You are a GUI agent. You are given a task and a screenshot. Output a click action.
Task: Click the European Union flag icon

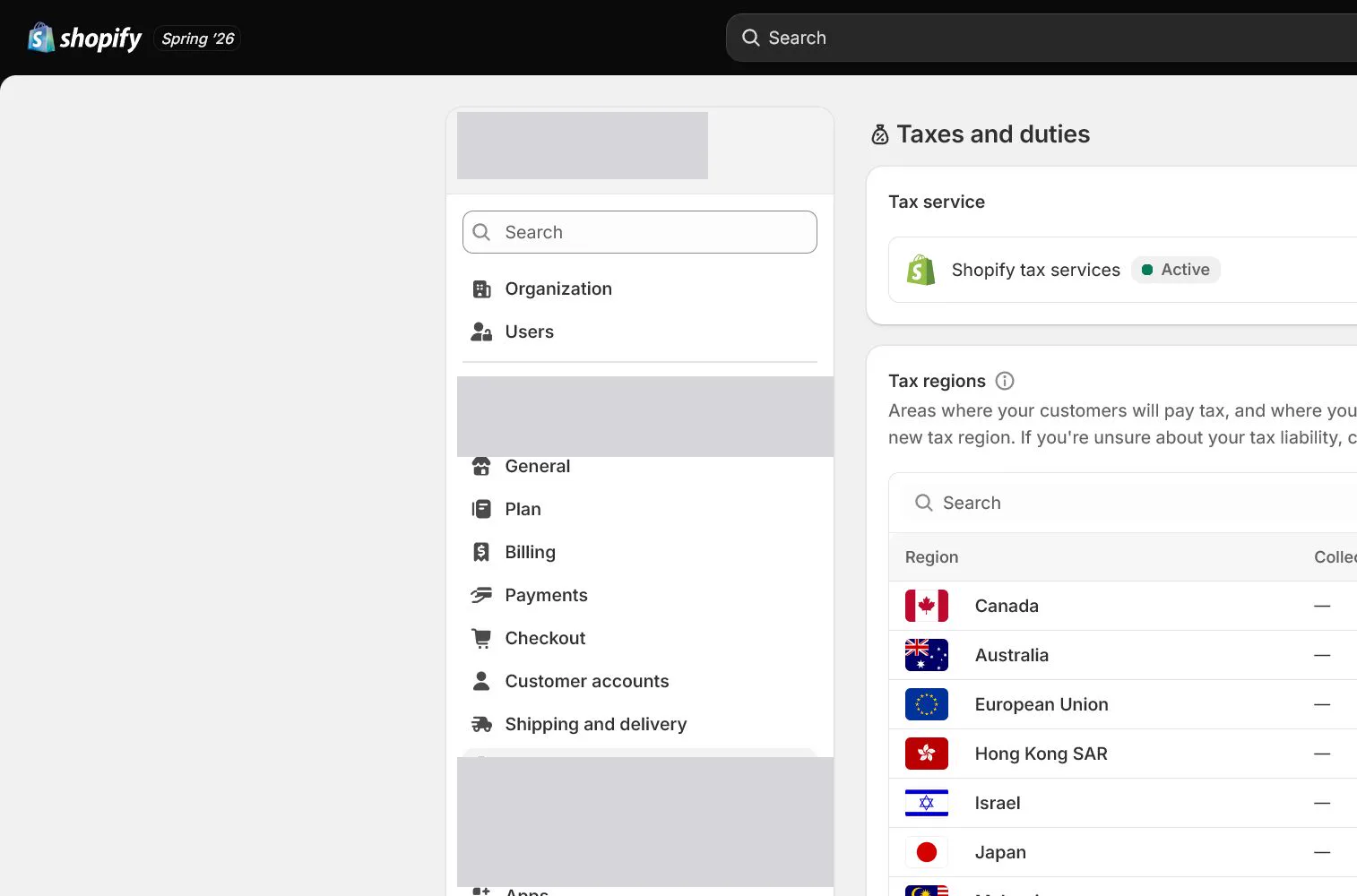[x=927, y=704]
